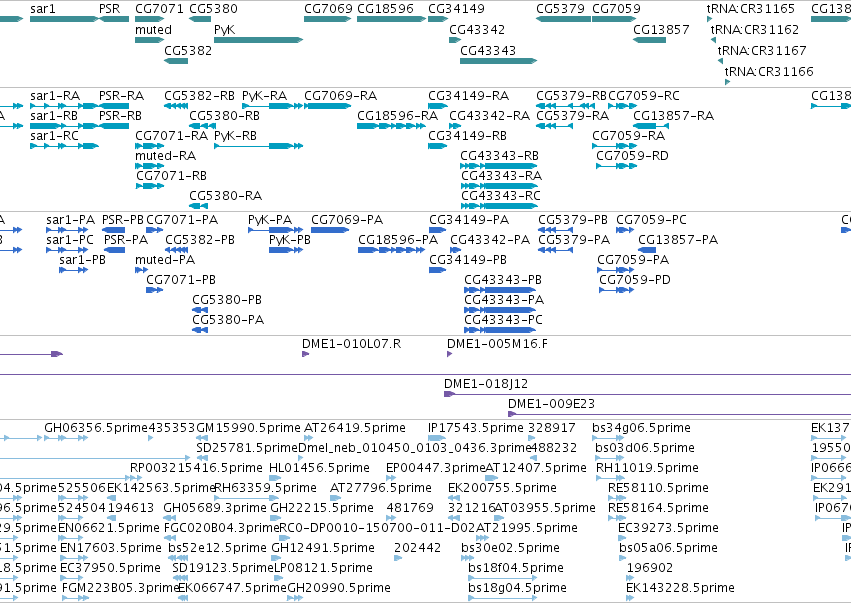Open the CG7069-RA transcript label
The width and height of the screenshot is (851, 603).
tap(340, 96)
